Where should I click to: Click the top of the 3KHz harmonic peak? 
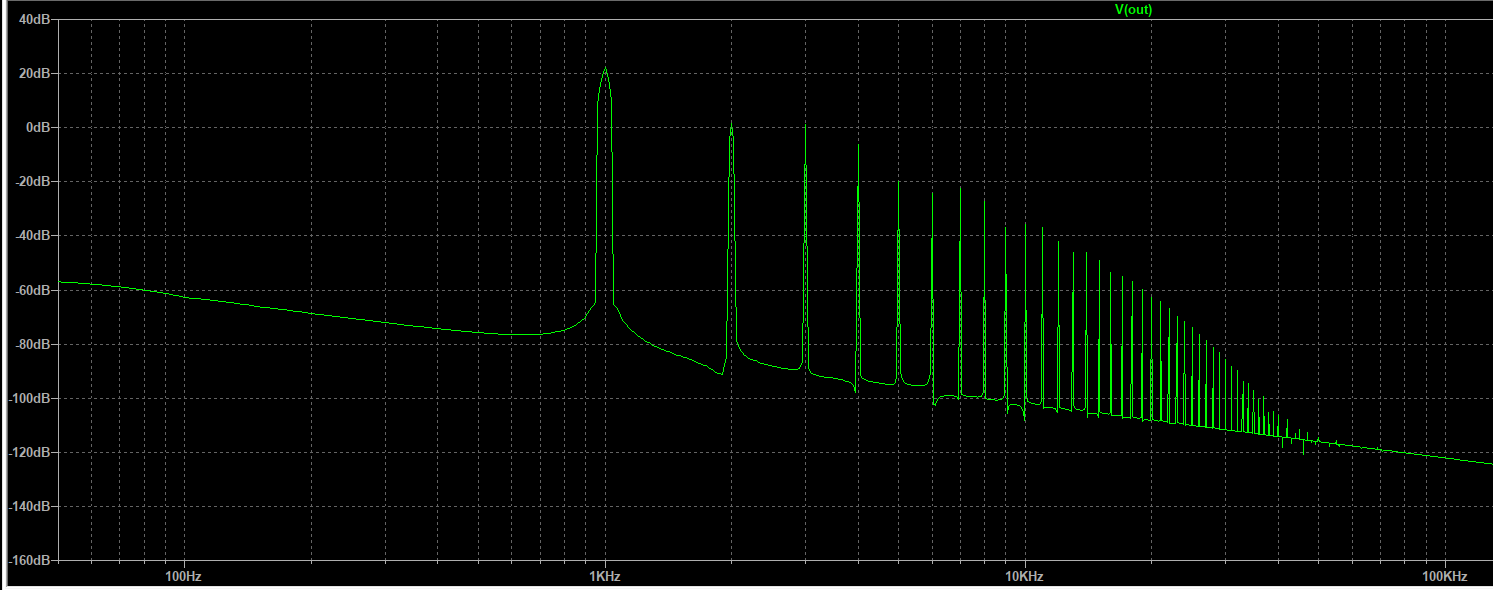(805, 124)
